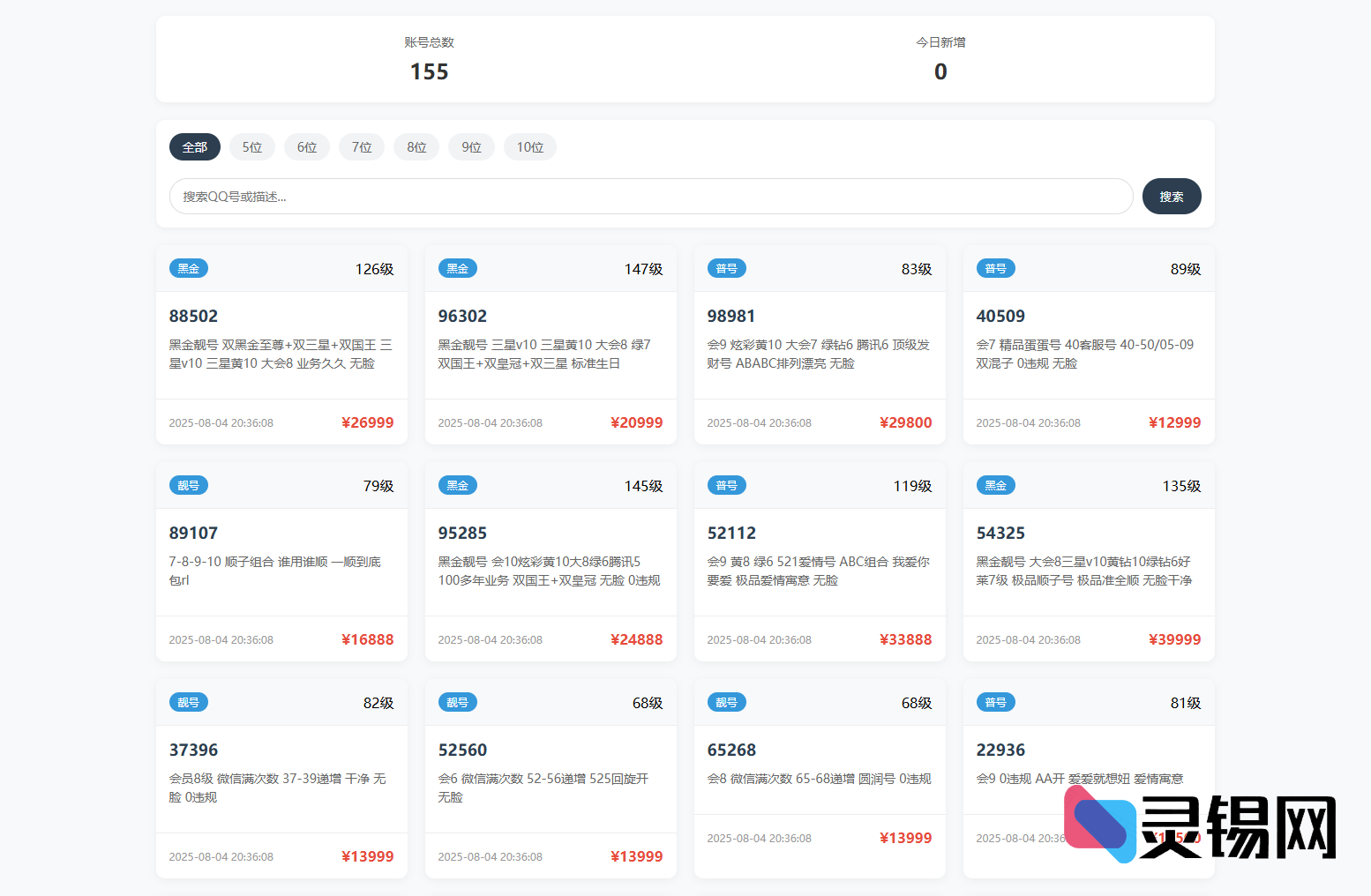Click the 靓号 badge on card 65268
This screenshot has width=1371, height=896.
click(726, 703)
